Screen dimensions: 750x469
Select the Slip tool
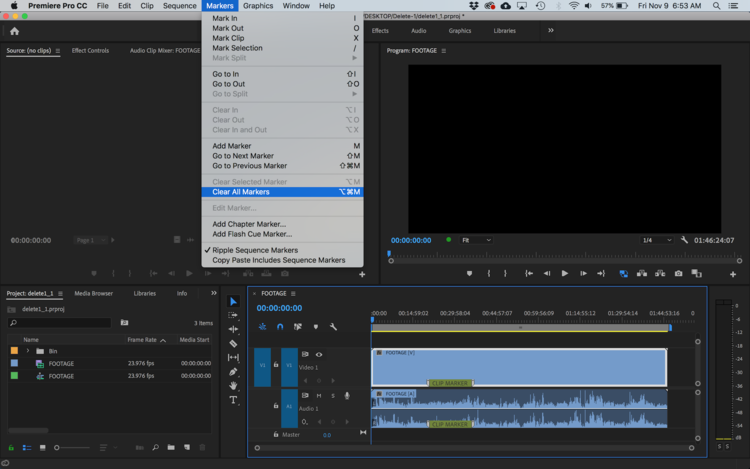[x=233, y=357]
